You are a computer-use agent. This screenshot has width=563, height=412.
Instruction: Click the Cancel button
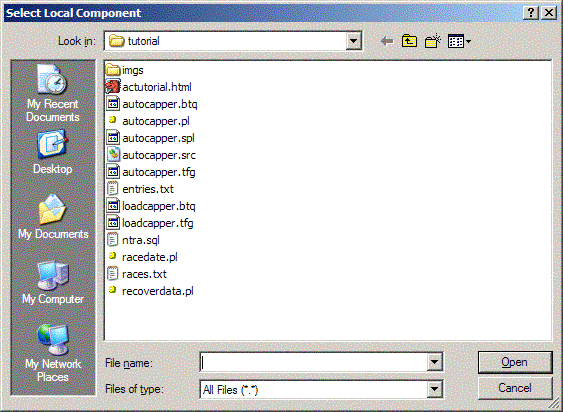tap(515, 388)
